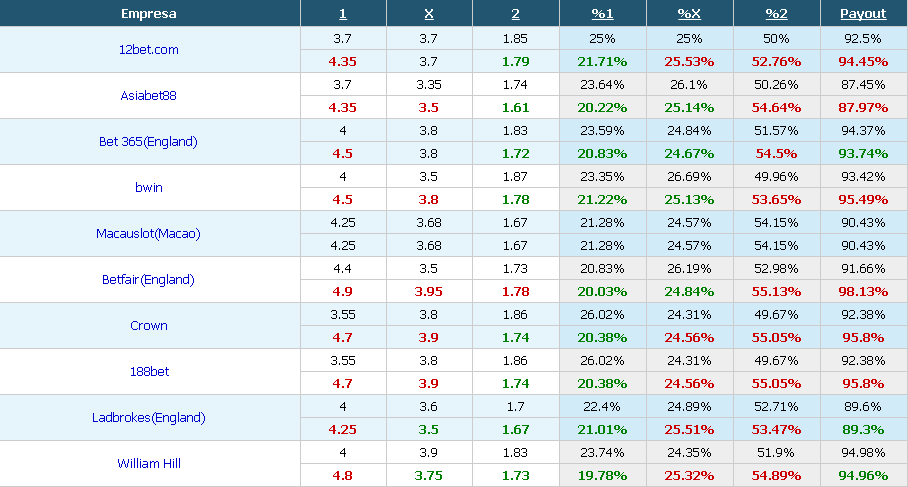Select Asiabet88 current payout 87.97%
Viewport: 908px width, 487px height.
pyautogui.click(x=863, y=108)
